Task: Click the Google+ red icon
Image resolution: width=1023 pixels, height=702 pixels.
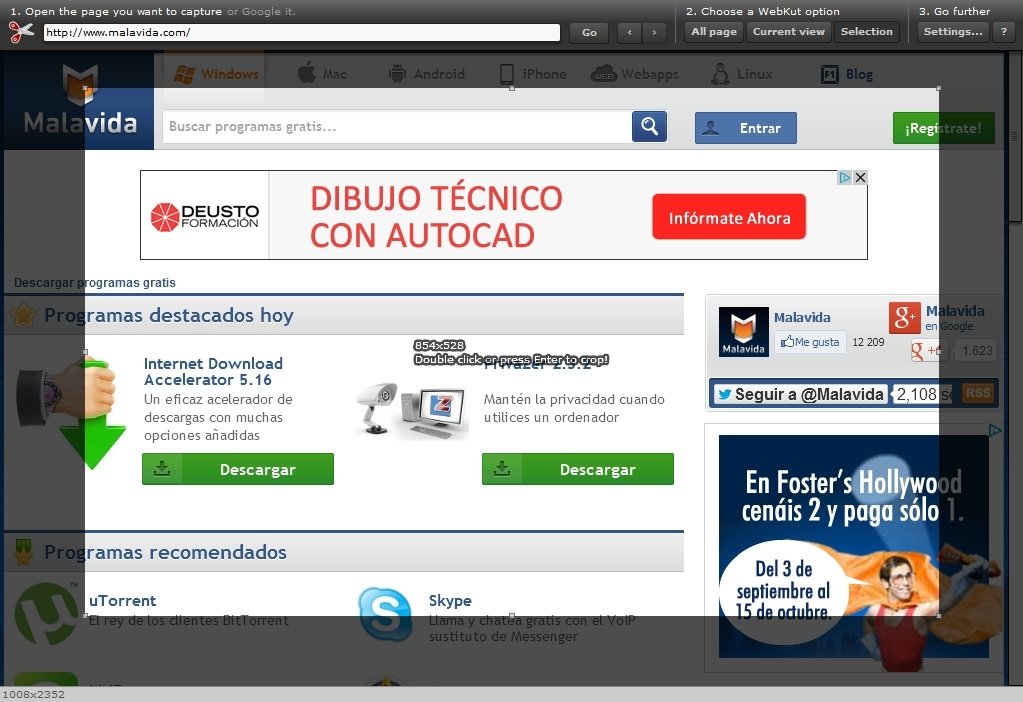Action: click(x=904, y=318)
